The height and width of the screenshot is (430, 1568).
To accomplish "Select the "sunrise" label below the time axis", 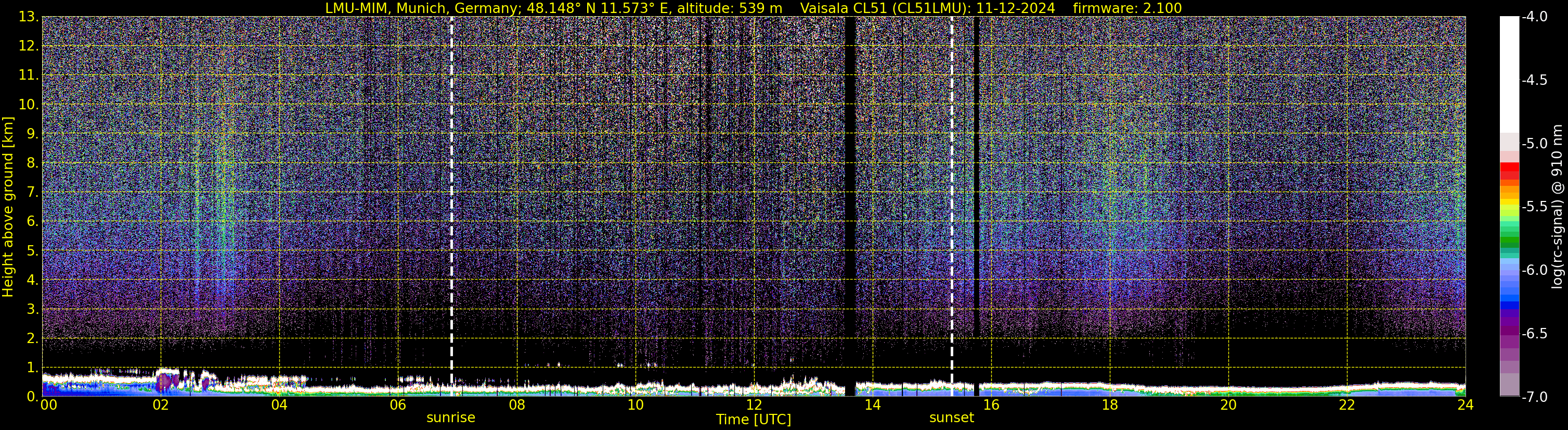I will coord(450,418).
